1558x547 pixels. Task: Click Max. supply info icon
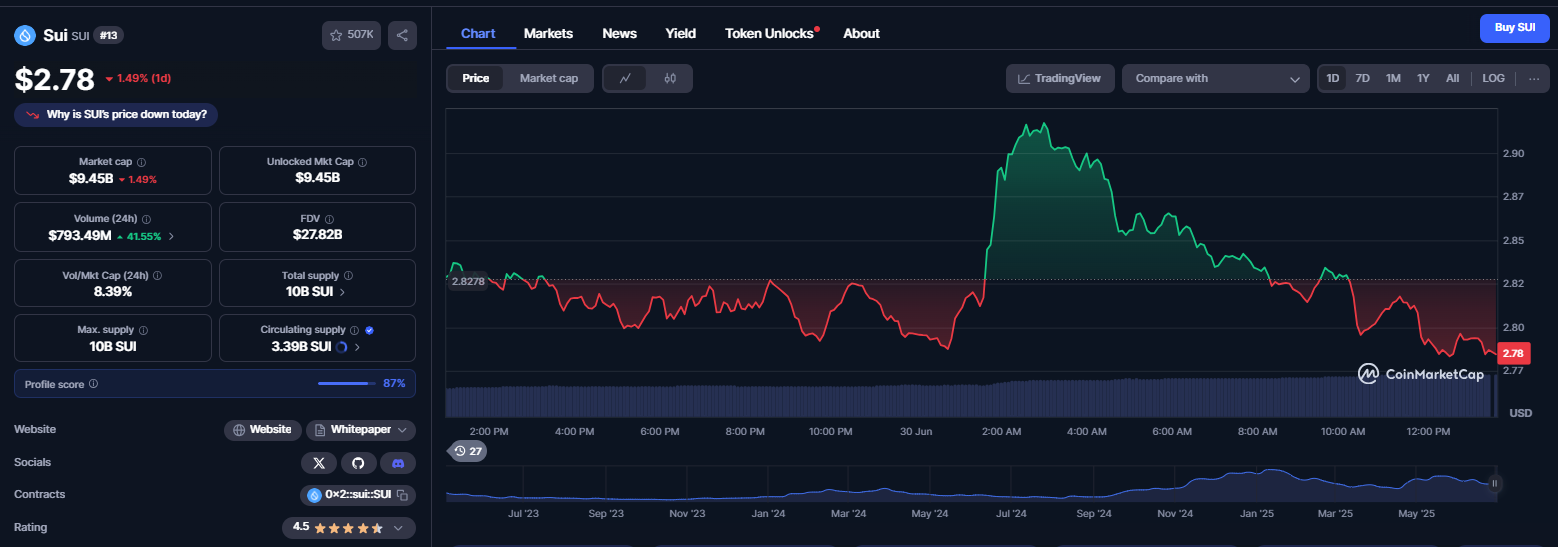(x=143, y=330)
